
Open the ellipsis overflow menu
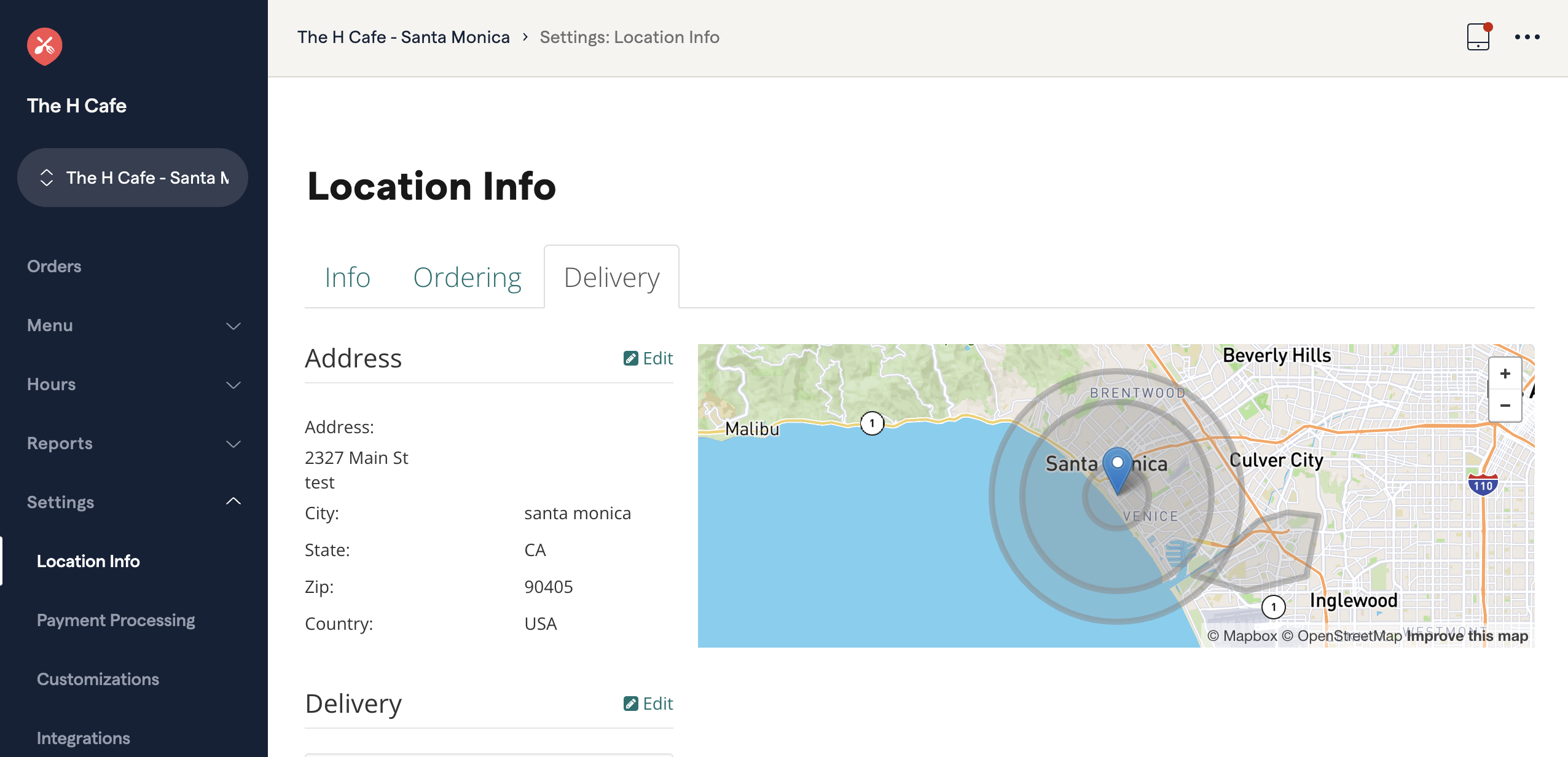1527,37
